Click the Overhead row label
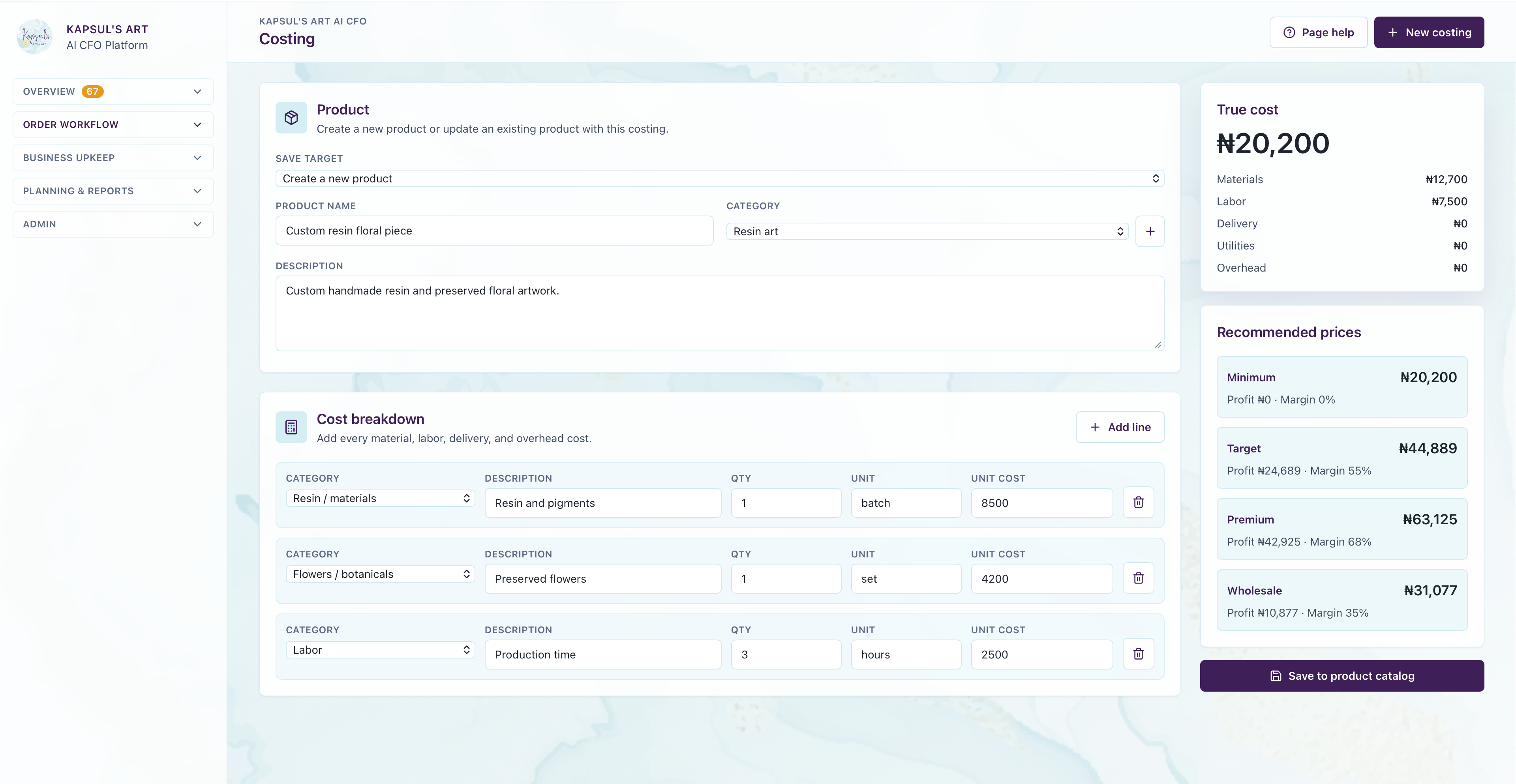The image size is (1516, 784). coord(1241,268)
